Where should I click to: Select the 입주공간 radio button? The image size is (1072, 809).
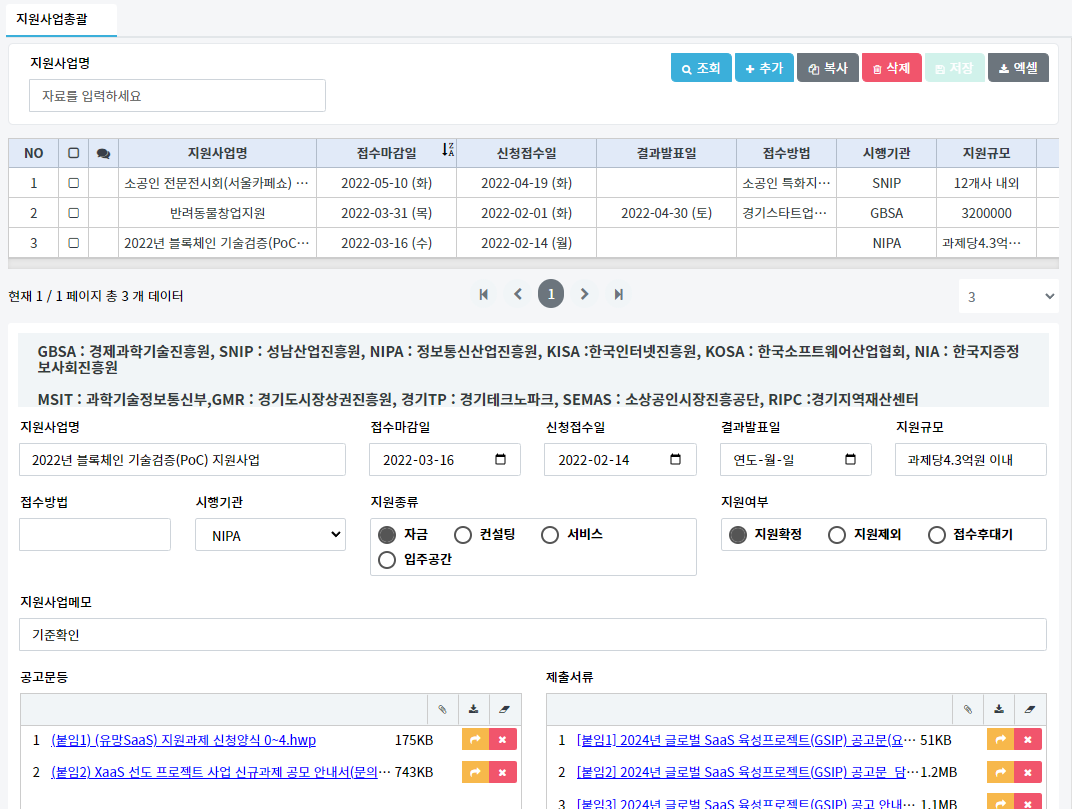click(387, 560)
